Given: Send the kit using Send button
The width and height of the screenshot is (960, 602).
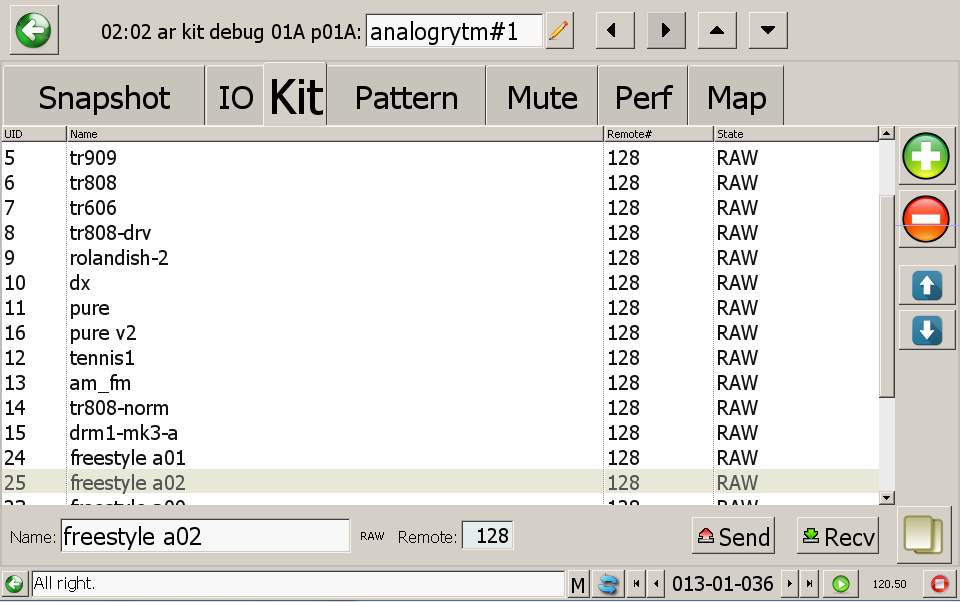Looking at the screenshot, I should click(734, 537).
